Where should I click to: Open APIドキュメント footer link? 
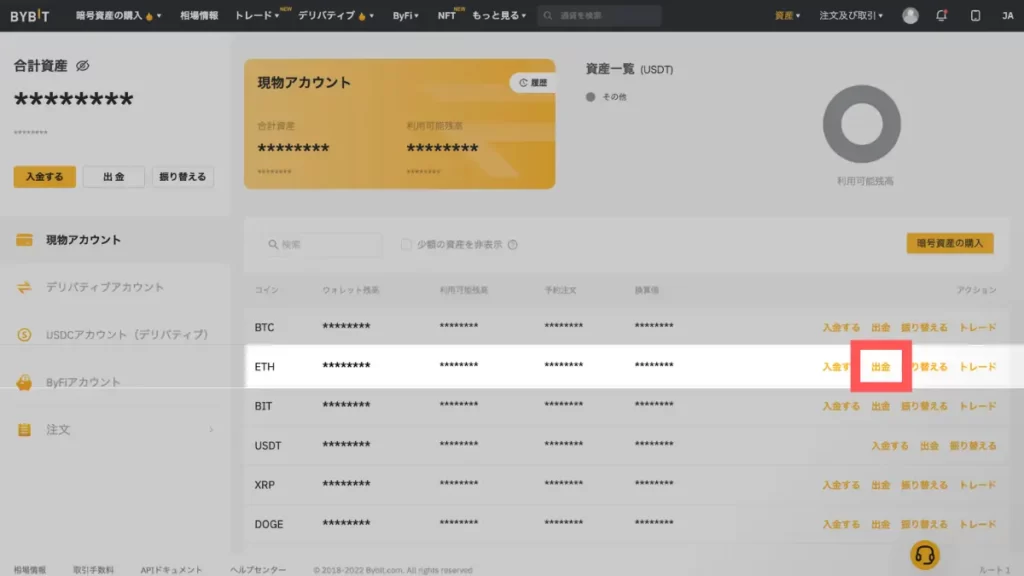(x=171, y=570)
